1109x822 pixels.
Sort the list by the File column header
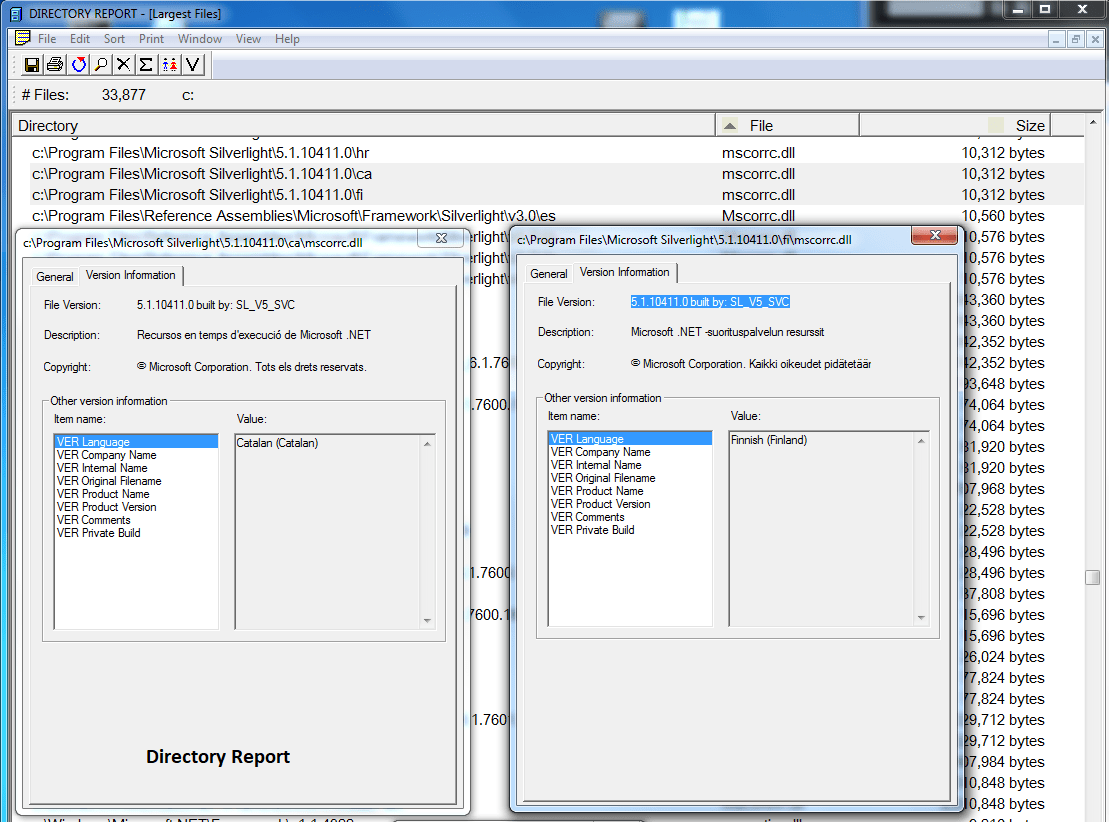pyautogui.click(x=787, y=126)
